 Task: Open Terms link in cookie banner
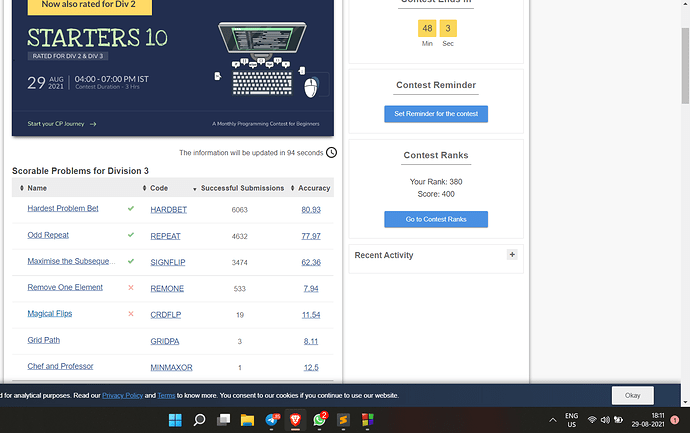(x=166, y=396)
